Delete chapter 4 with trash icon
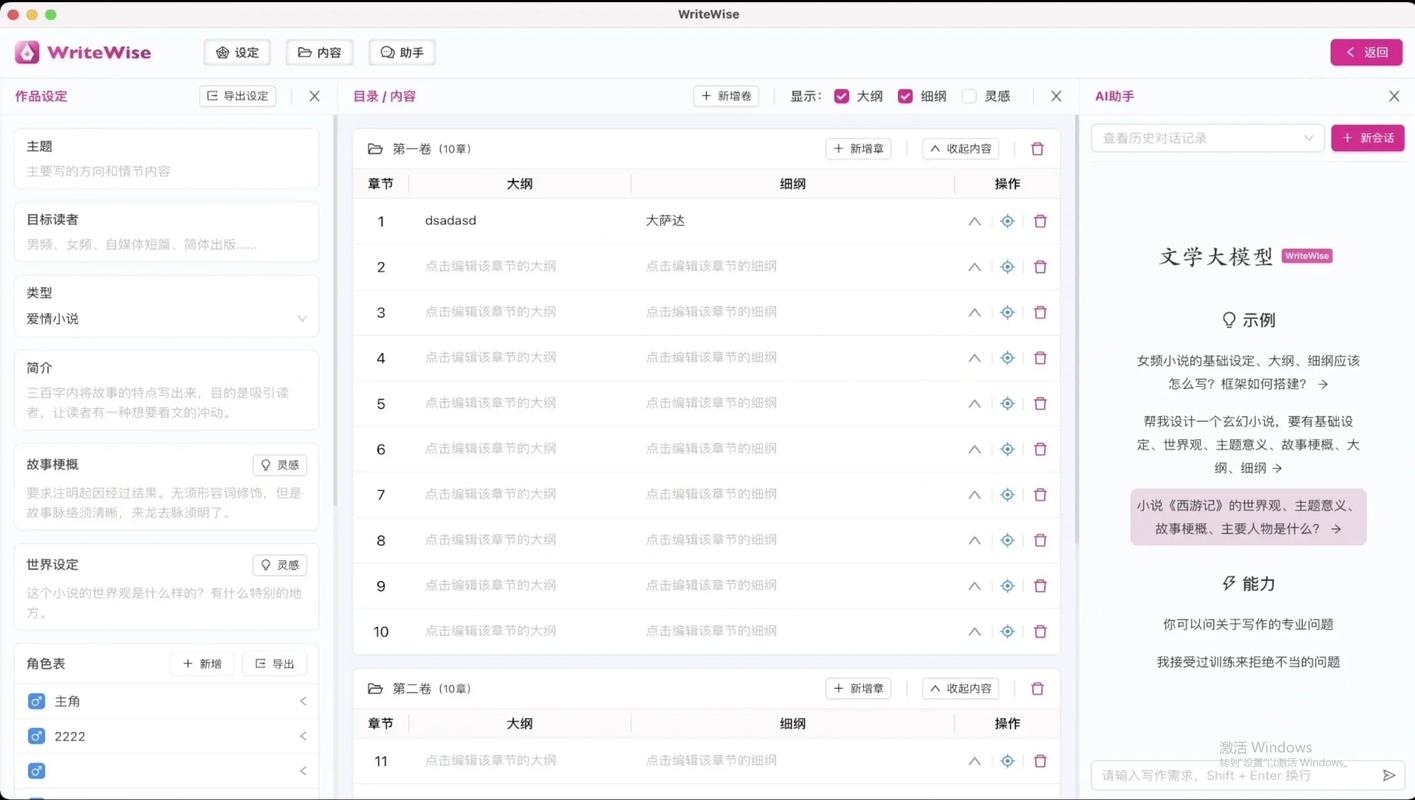This screenshot has width=1415, height=800. [1040, 358]
